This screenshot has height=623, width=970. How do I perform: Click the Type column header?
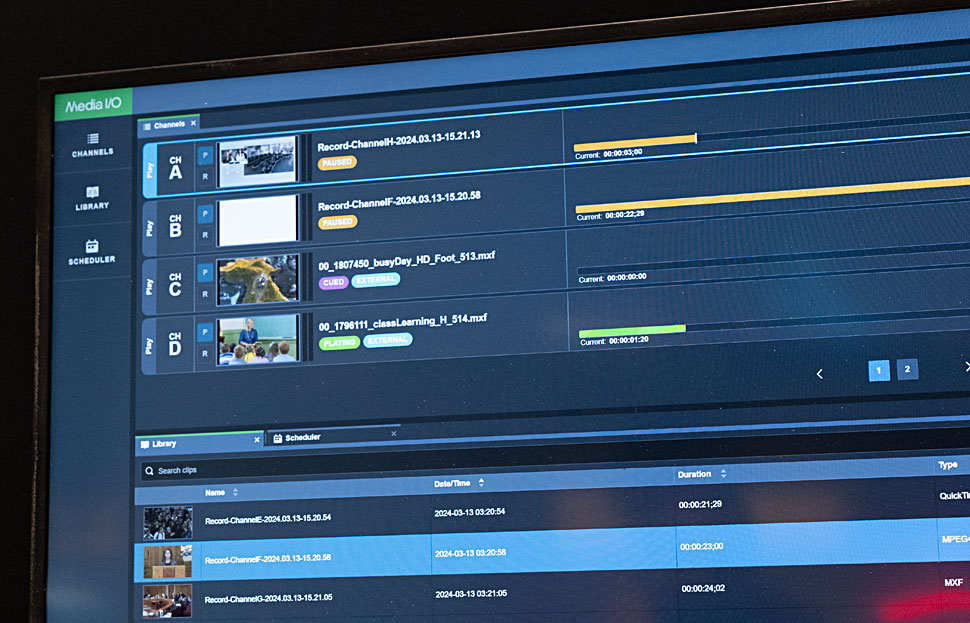point(948,465)
